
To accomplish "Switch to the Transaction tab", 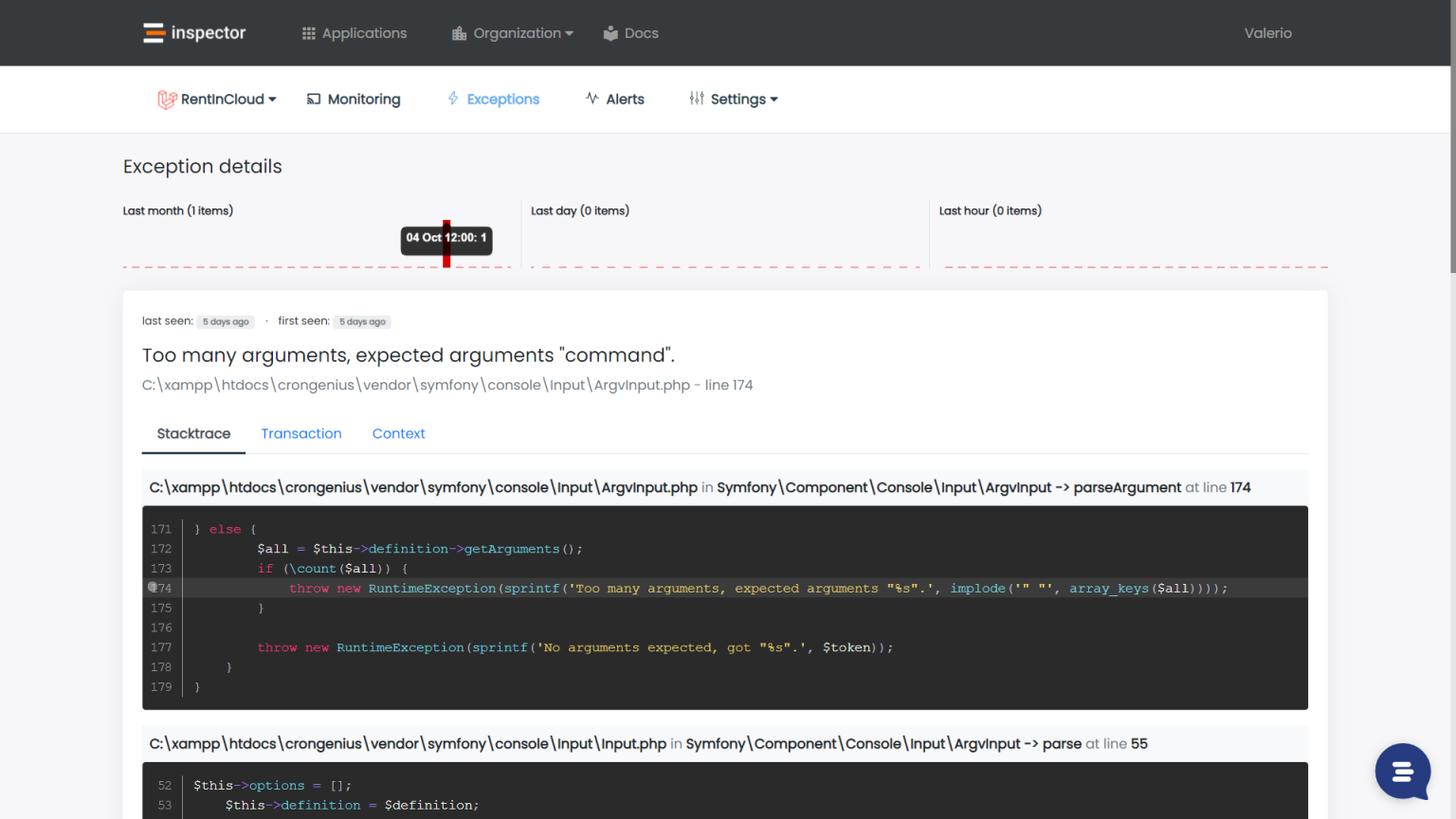I will click(x=301, y=433).
